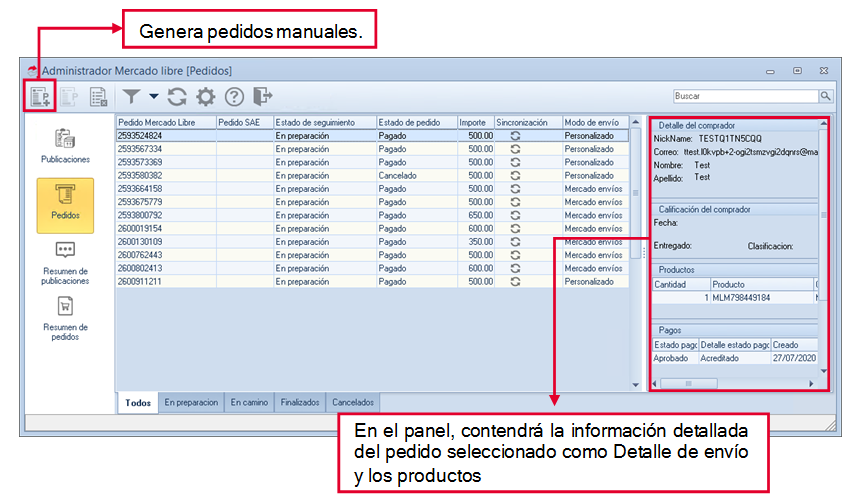Click the refresh synchronization toolbar icon

coord(177,96)
